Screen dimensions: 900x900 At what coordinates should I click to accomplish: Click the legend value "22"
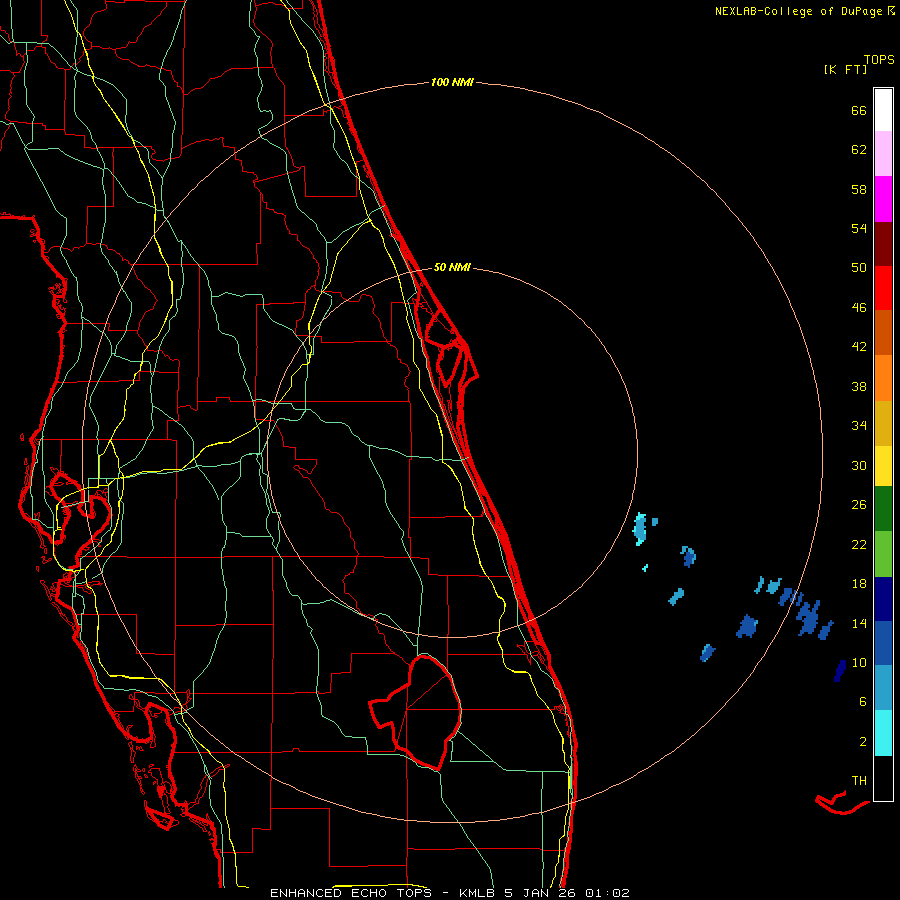pyautogui.click(x=859, y=545)
